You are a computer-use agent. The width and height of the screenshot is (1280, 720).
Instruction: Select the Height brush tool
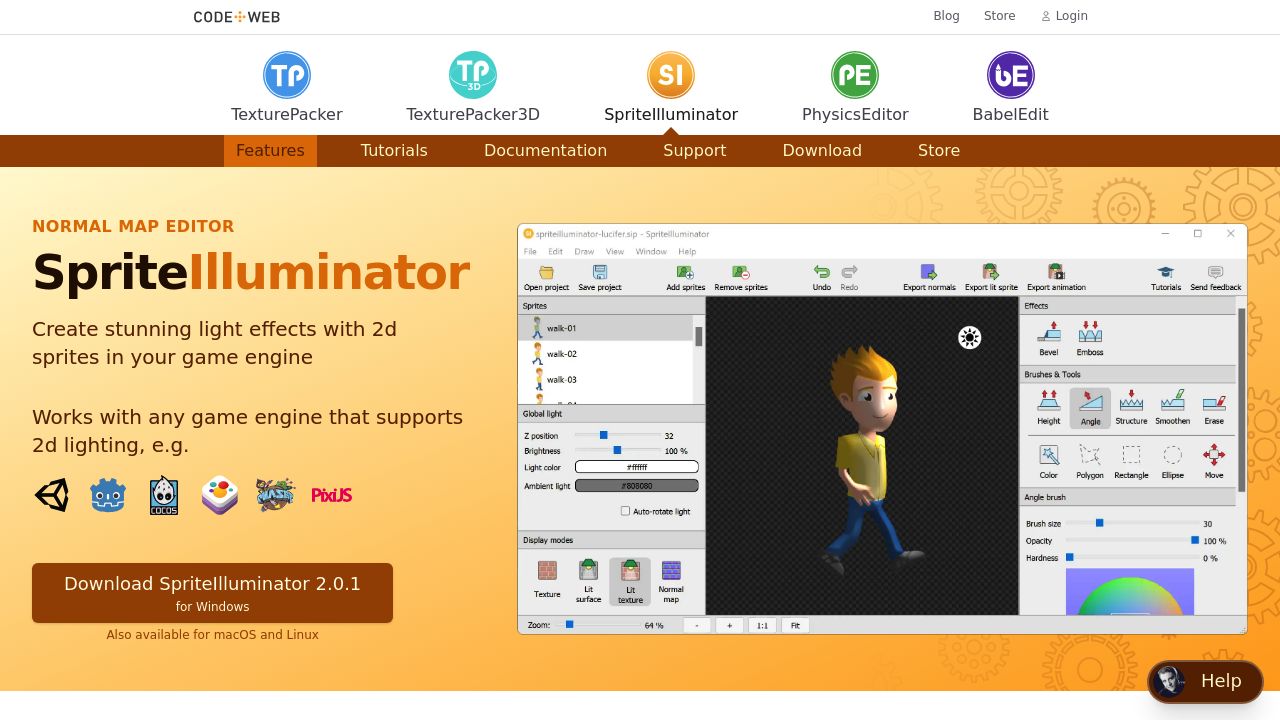tap(1049, 402)
